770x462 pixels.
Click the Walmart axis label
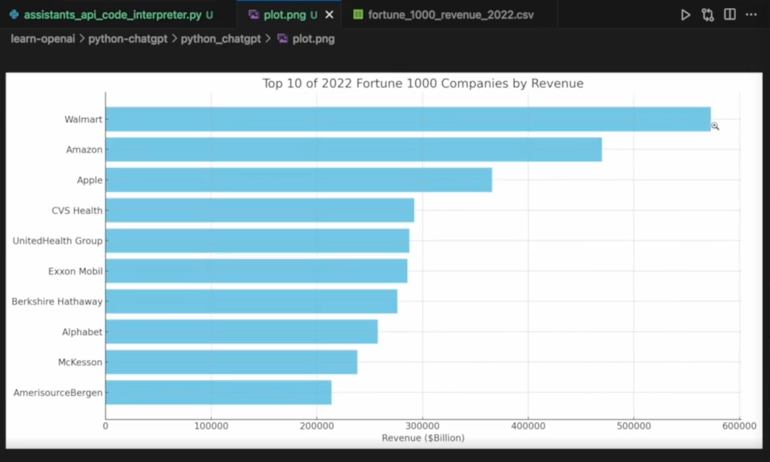[x=83, y=119]
